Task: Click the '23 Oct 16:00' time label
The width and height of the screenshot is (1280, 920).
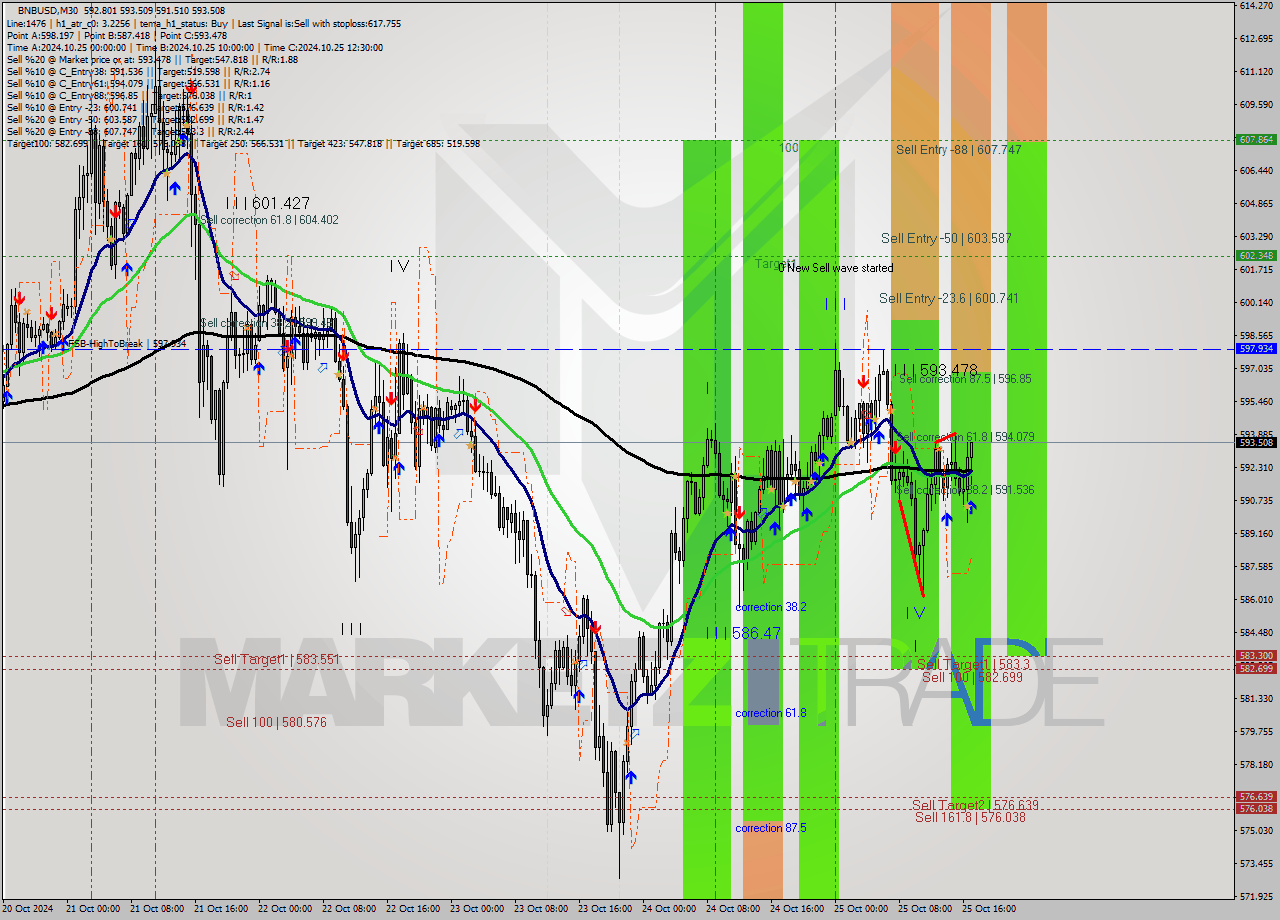Action: point(605,909)
